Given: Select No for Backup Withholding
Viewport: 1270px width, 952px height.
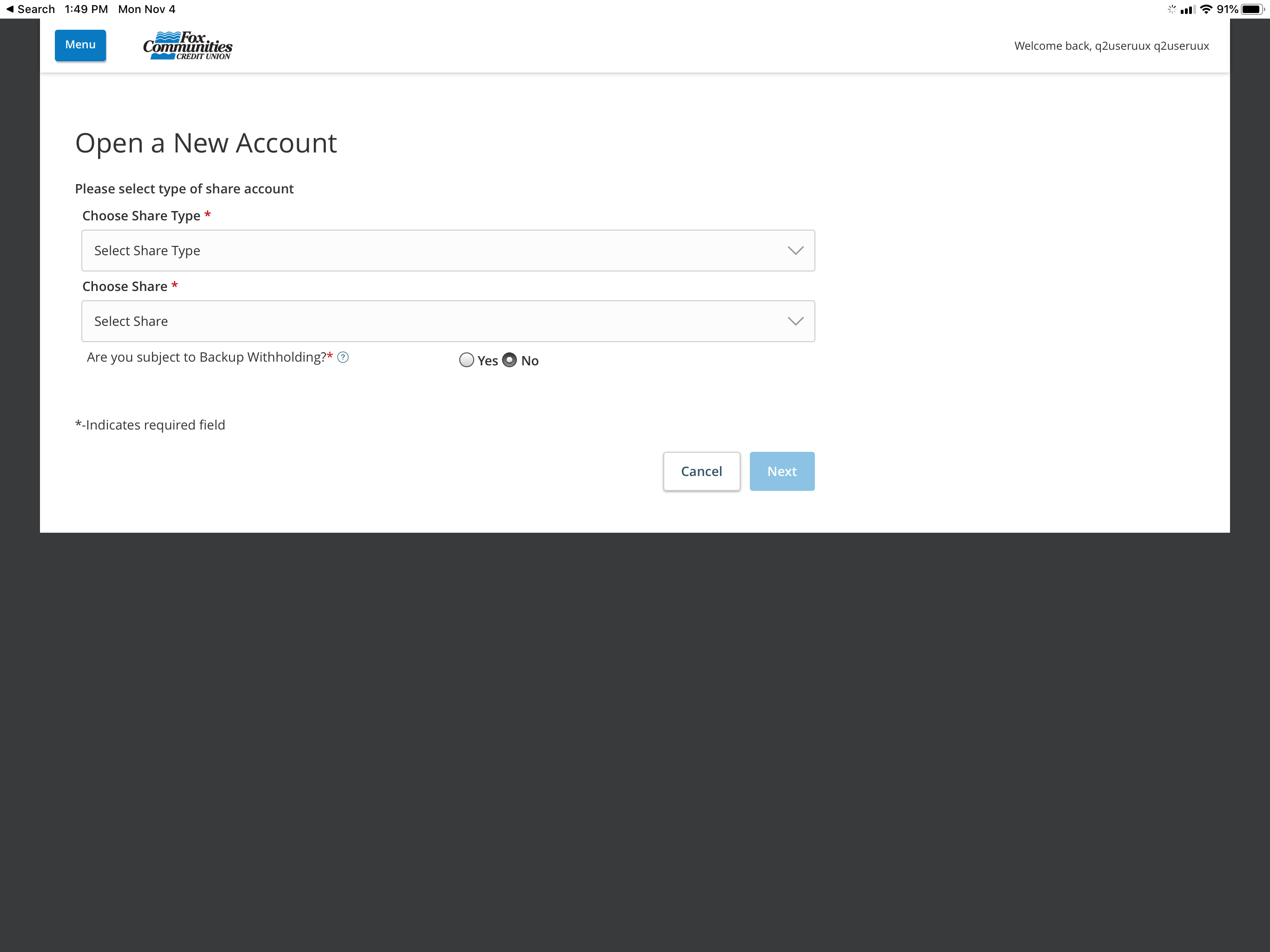Looking at the screenshot, I should 509,360.
